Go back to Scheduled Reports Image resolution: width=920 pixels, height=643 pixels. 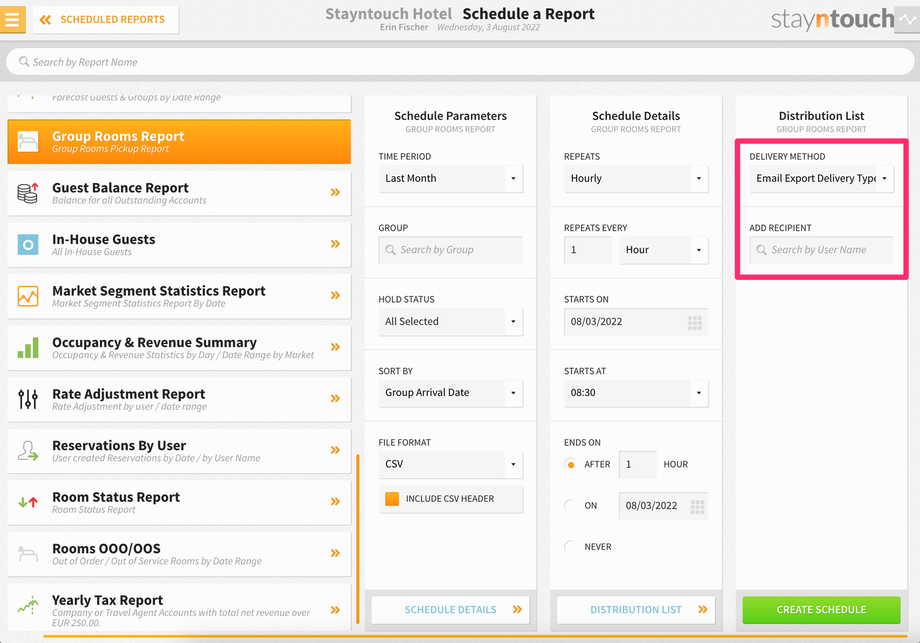click(106, 19)
